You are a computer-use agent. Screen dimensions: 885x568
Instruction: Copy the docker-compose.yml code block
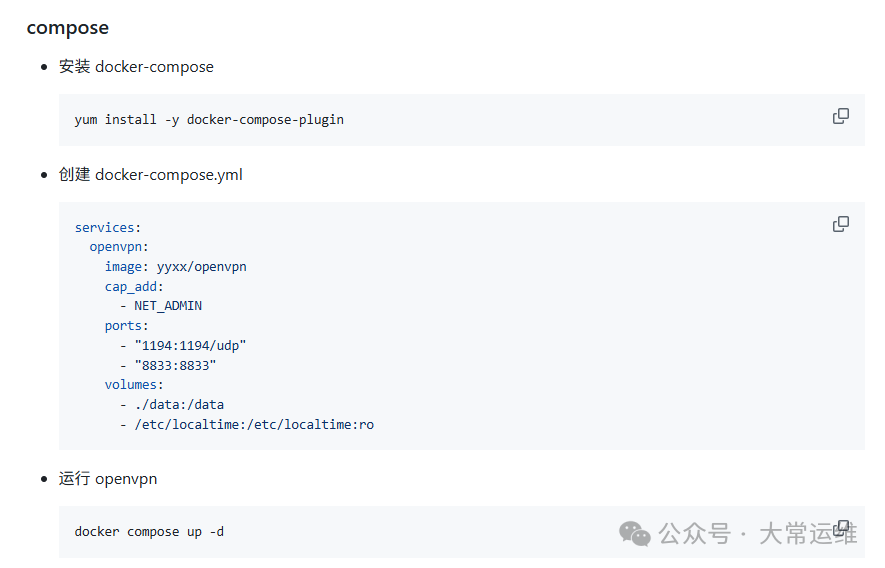tap(840, 224)
